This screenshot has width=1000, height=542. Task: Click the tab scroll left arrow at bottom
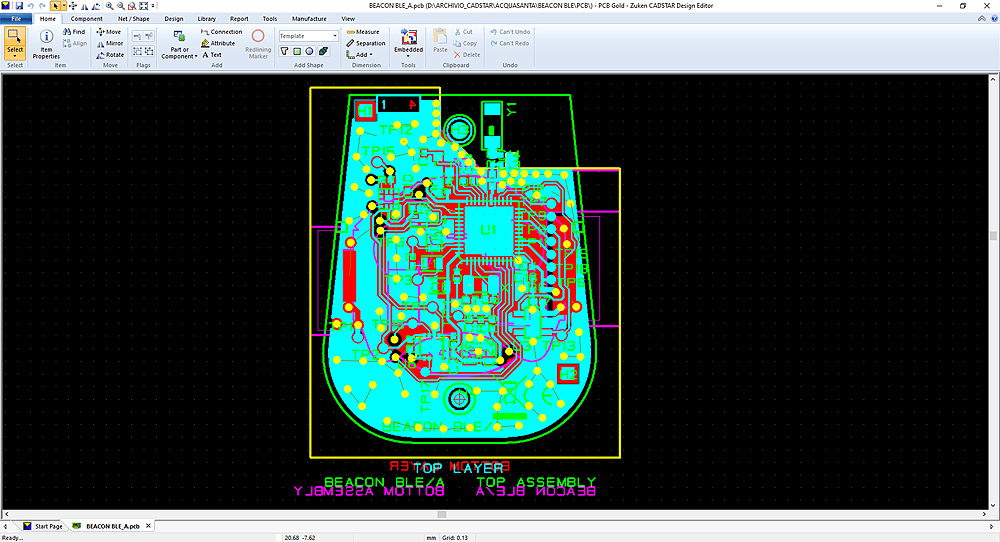[x=6, y=527]
